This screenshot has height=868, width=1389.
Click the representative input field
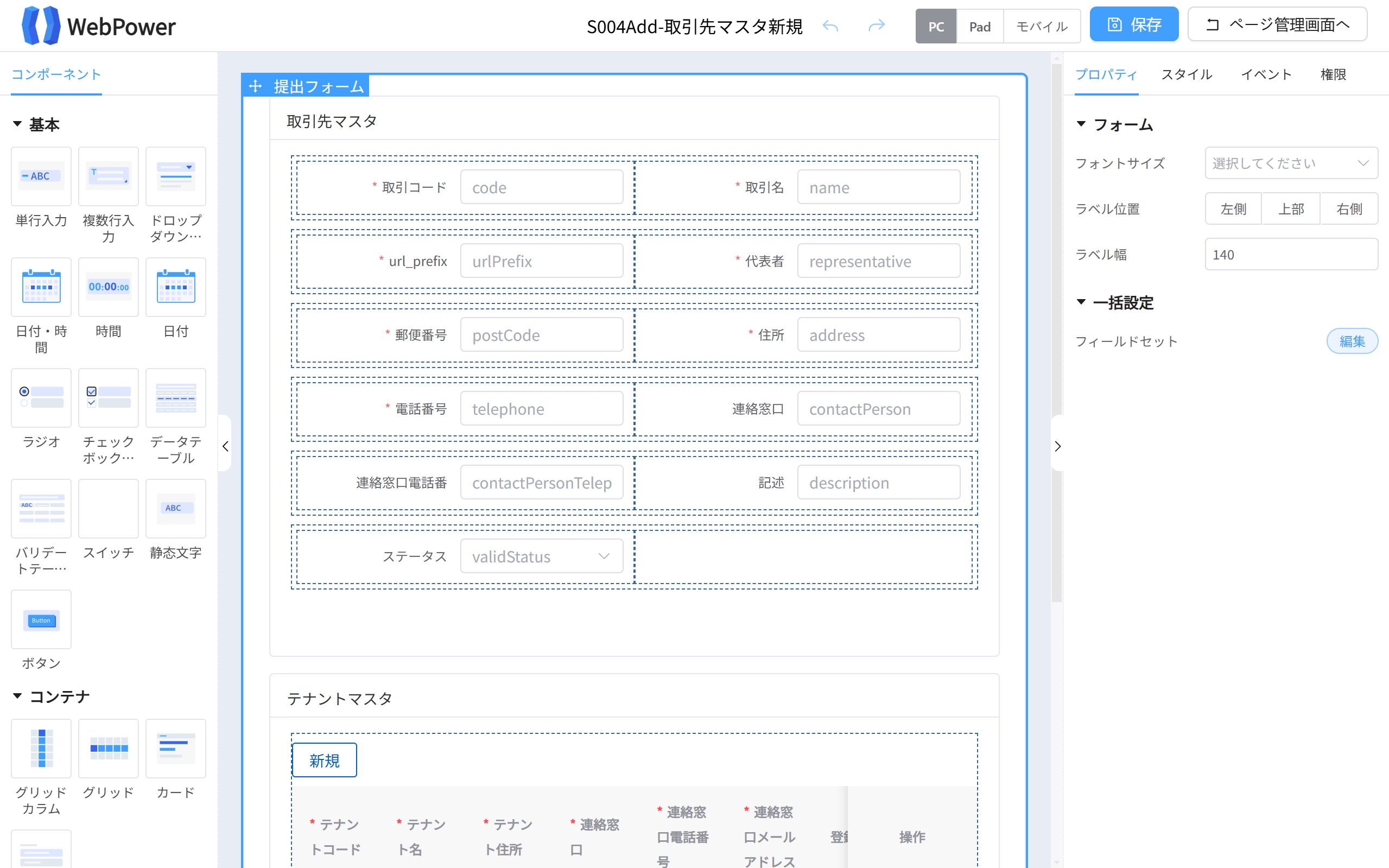point(878,261)
